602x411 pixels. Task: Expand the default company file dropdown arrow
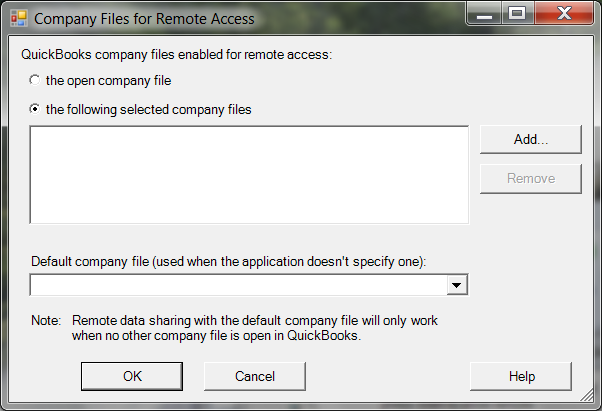457,286
